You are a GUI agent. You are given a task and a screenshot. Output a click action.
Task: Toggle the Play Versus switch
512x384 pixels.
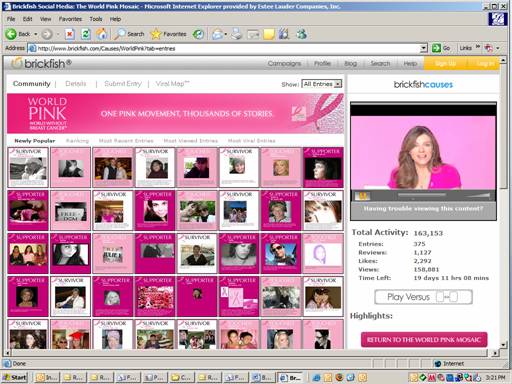(x=448, y=297)
